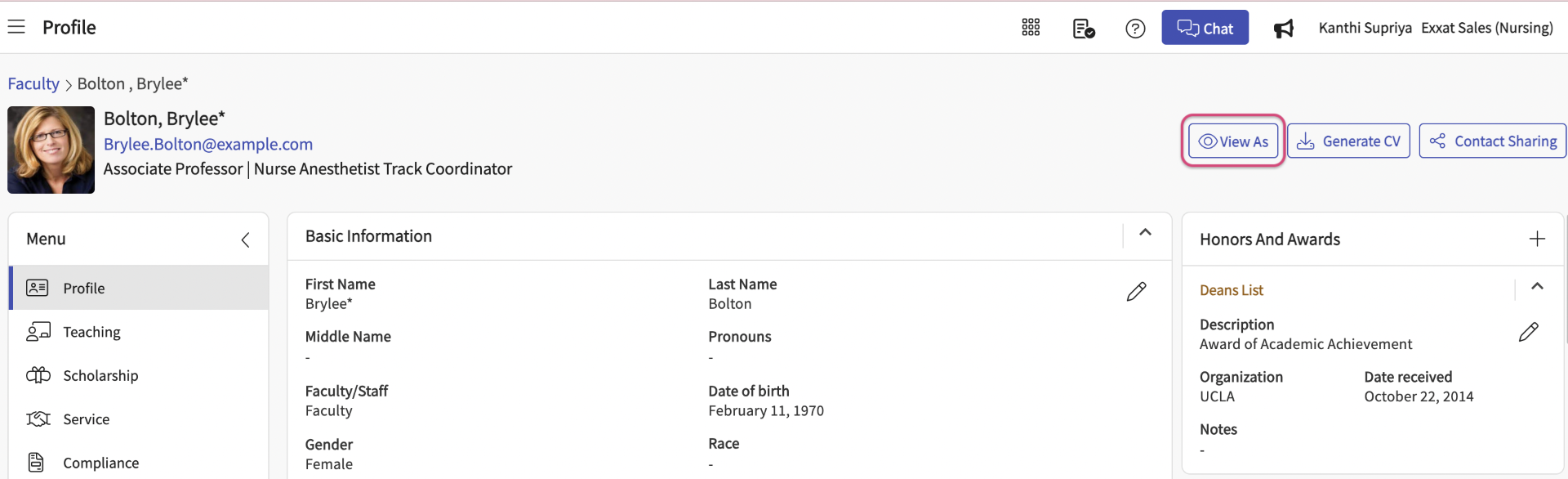Image resolution: width=1568 pixels, height=479 pixels.
Task: Collapse the Deans List award details
Action: 1537,287
